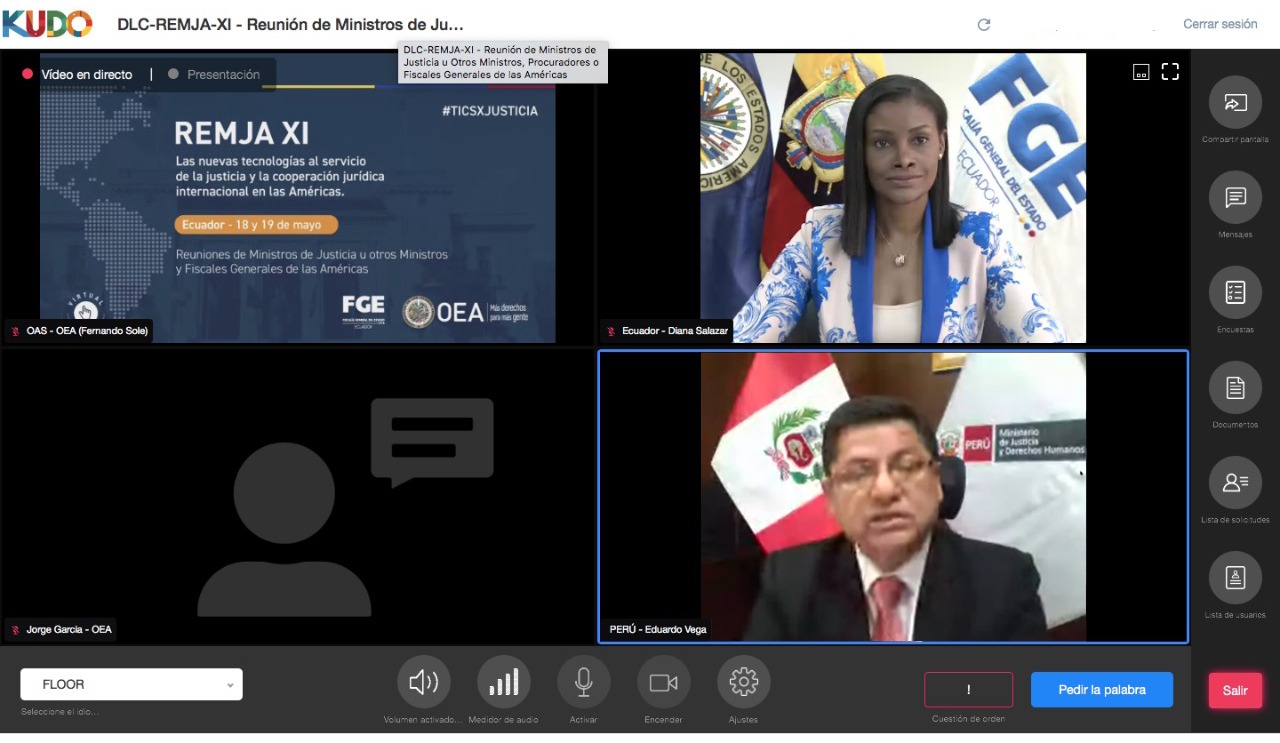Viewport: 1280px width, 743px height.
Task: Click the Salir button
Action: coord(1235,690)
